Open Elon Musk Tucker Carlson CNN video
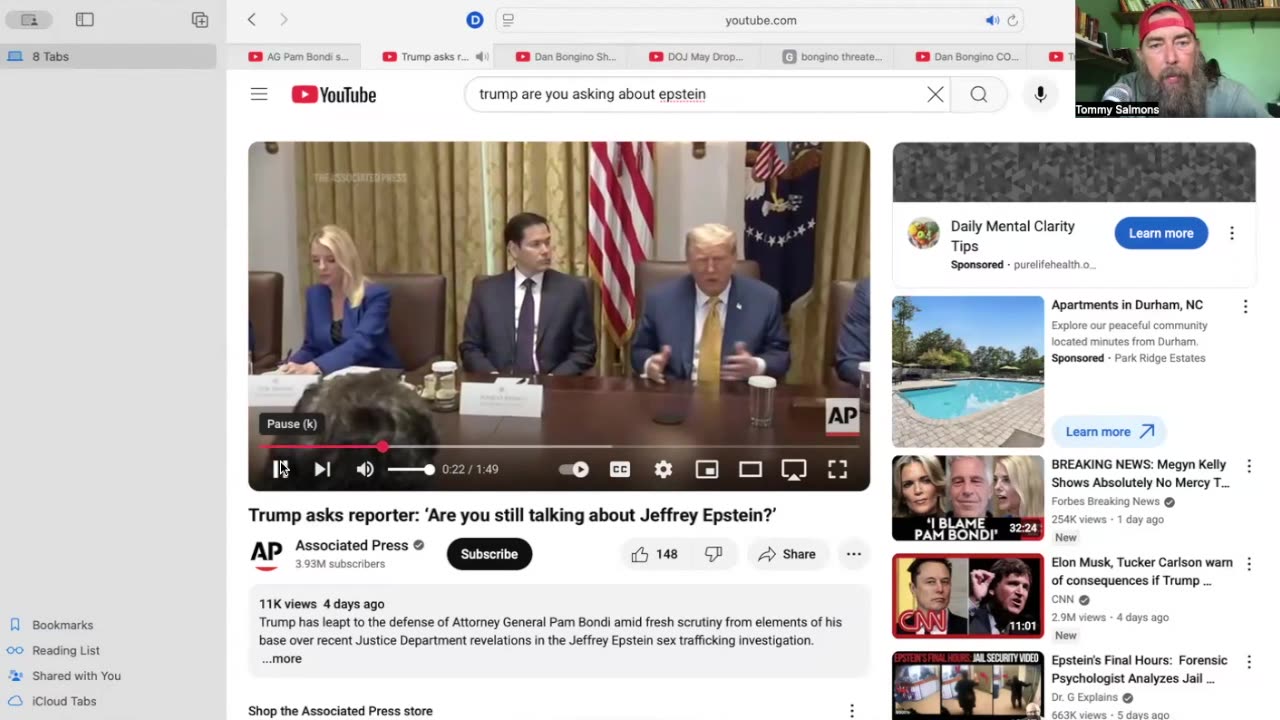 pos(968,596)
